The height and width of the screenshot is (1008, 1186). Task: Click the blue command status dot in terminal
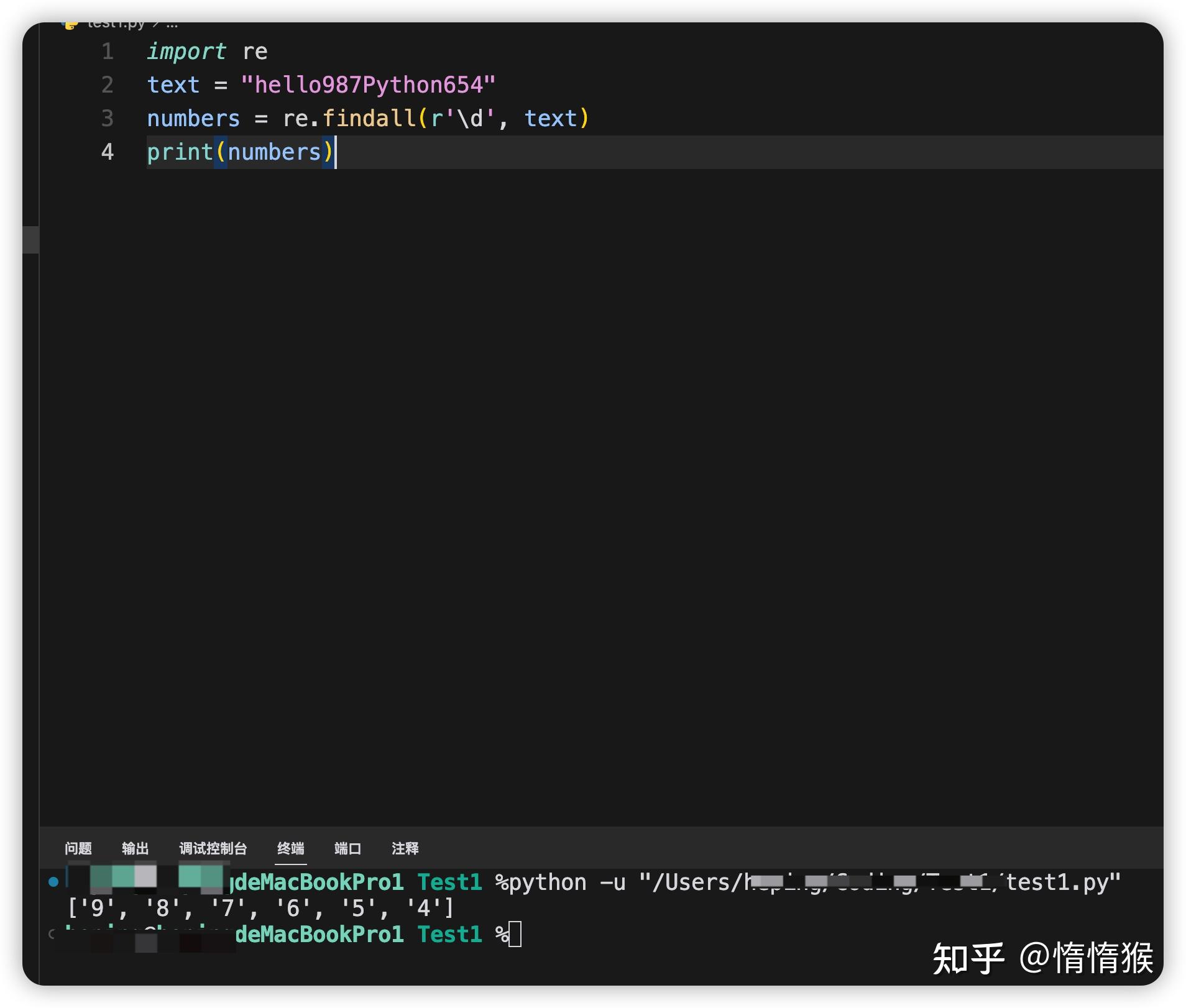click(53, 881)
